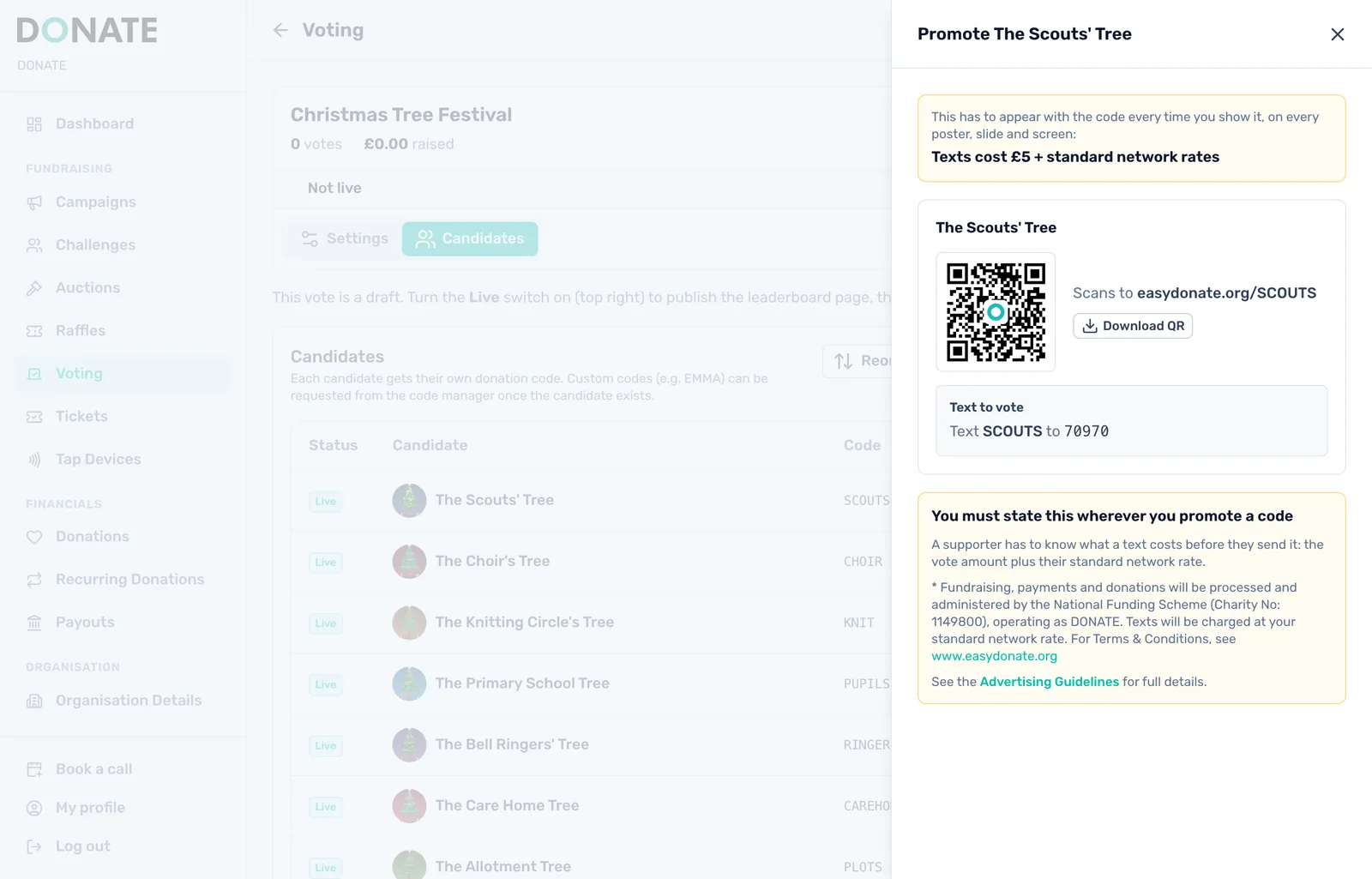Click the short code number 70970
1372x879 pixels.
click(1086, 431)
